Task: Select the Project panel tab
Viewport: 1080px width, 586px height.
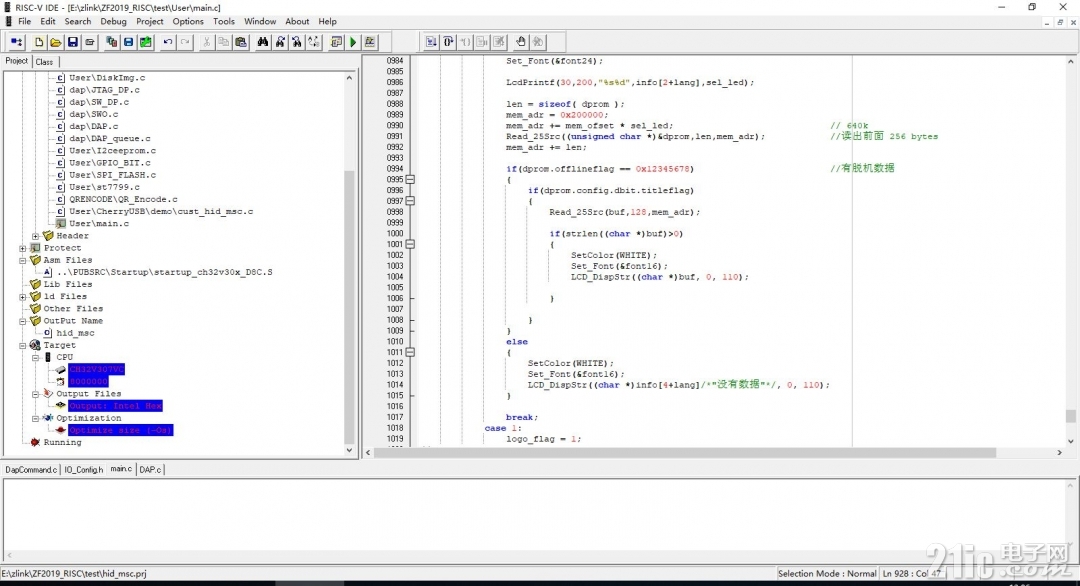Action: coord(17,61)
